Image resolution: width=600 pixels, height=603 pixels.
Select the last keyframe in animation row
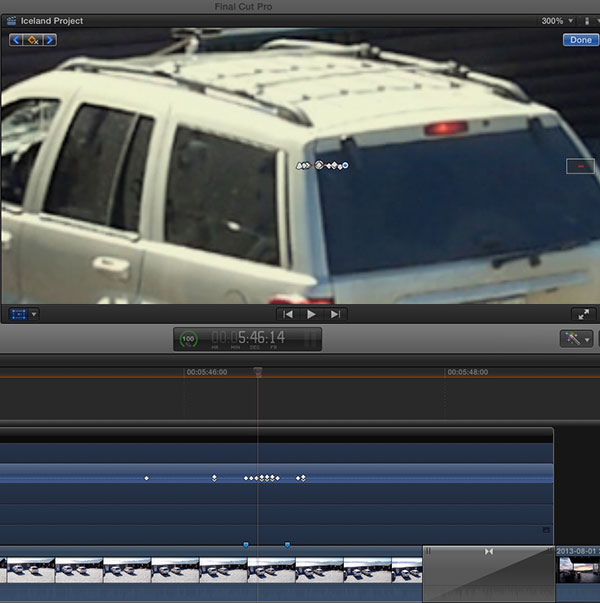click(x=303, y=478)
